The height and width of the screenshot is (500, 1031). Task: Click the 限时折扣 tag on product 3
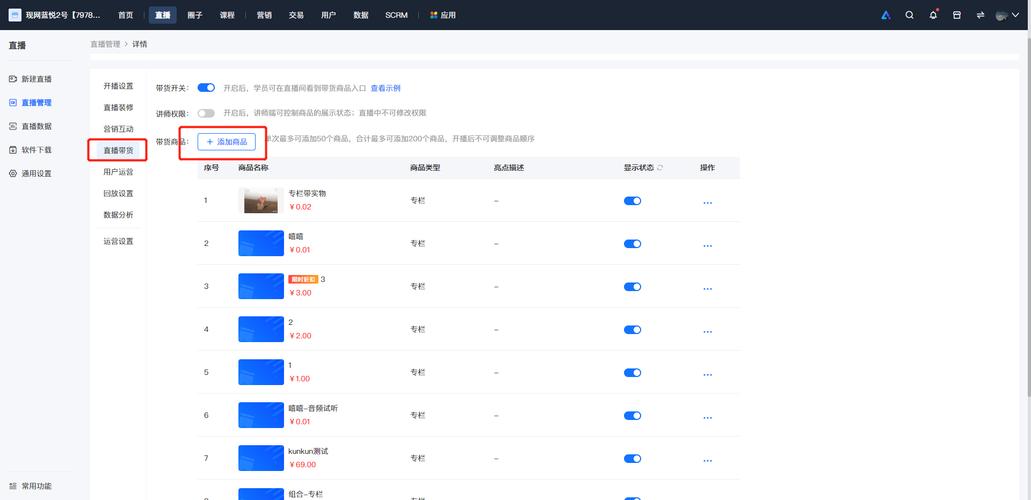tap(303, 279)
